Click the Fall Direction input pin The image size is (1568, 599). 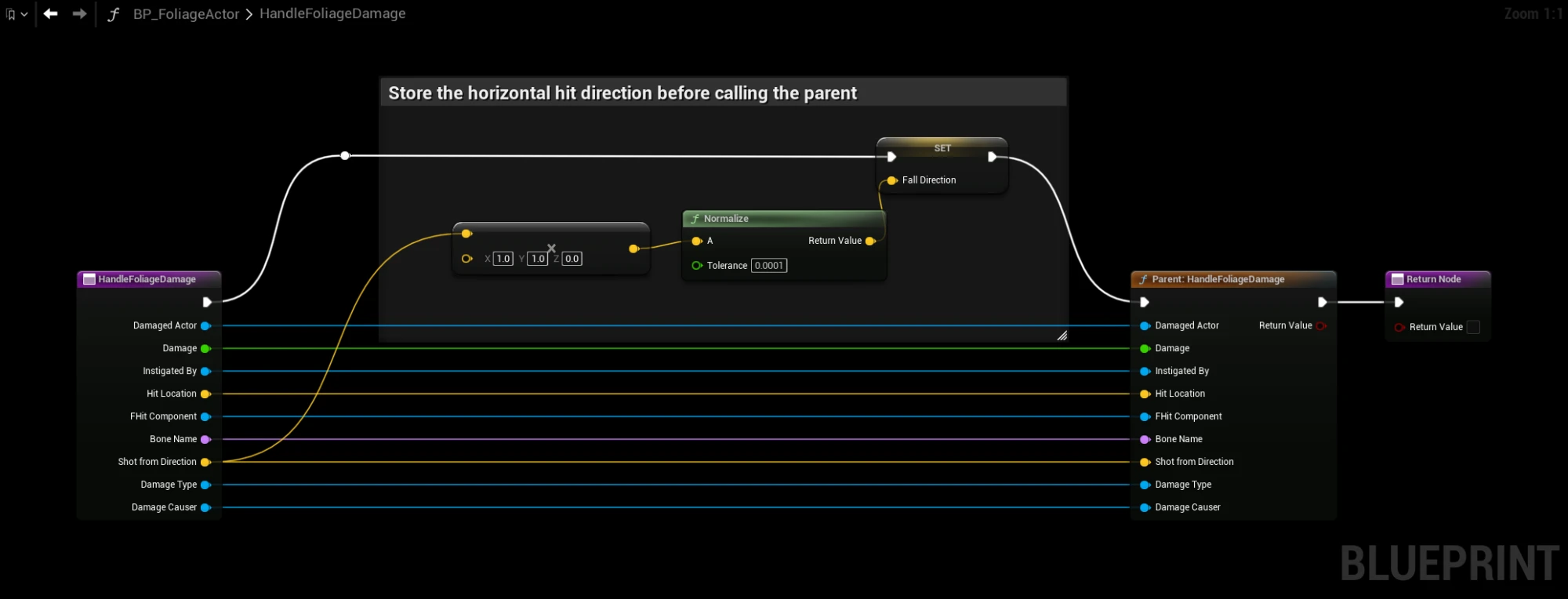click(x=892, y=180)
